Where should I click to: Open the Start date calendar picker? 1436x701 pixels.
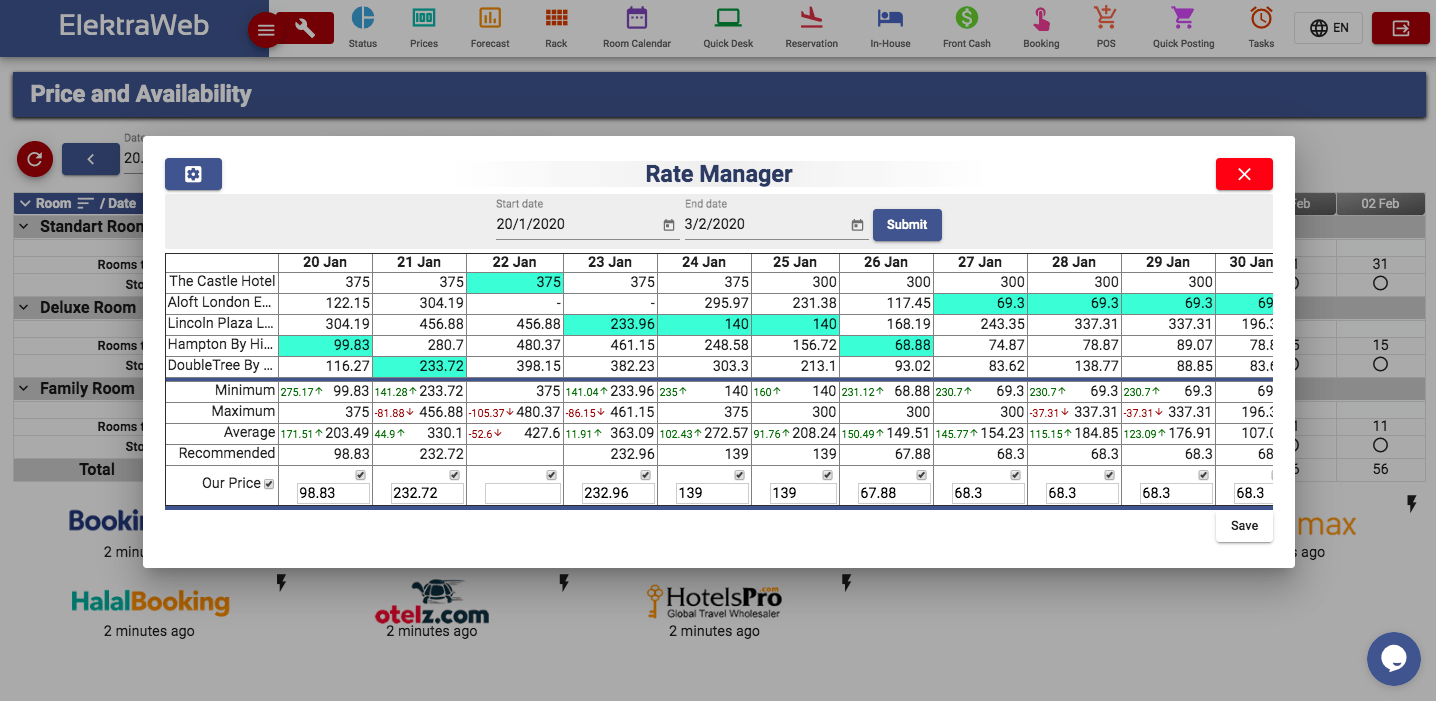669,225
